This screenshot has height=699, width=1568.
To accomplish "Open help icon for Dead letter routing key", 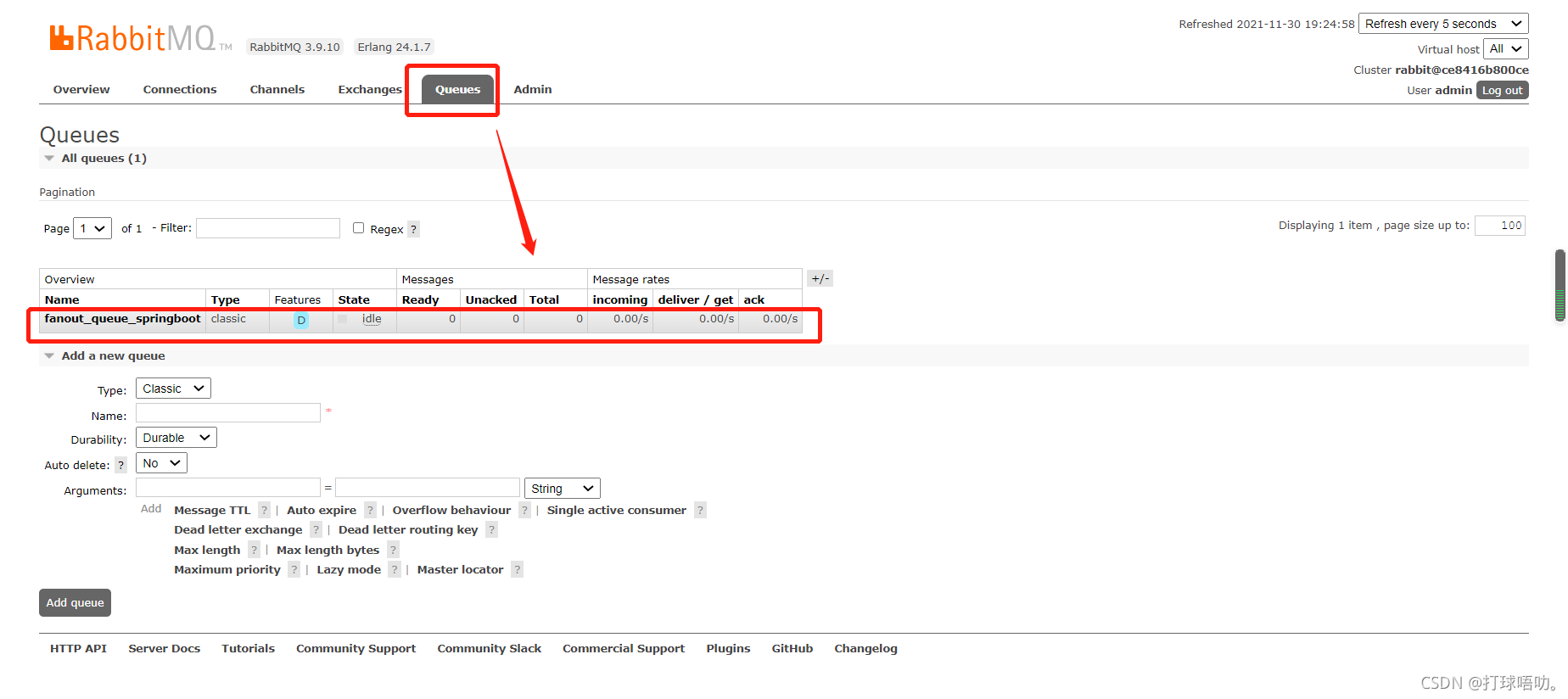I will click(x=491, y=529).
